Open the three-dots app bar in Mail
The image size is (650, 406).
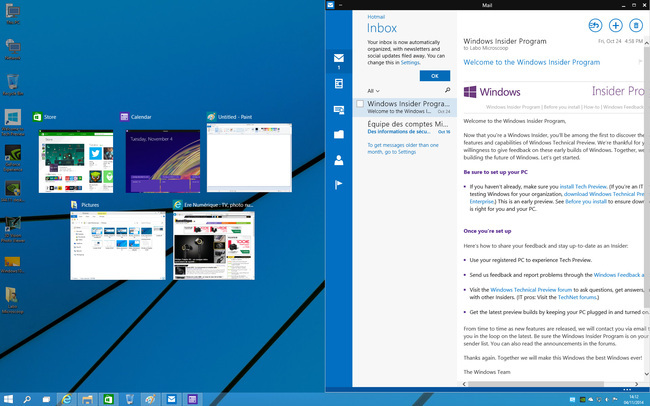click(627, 389)
